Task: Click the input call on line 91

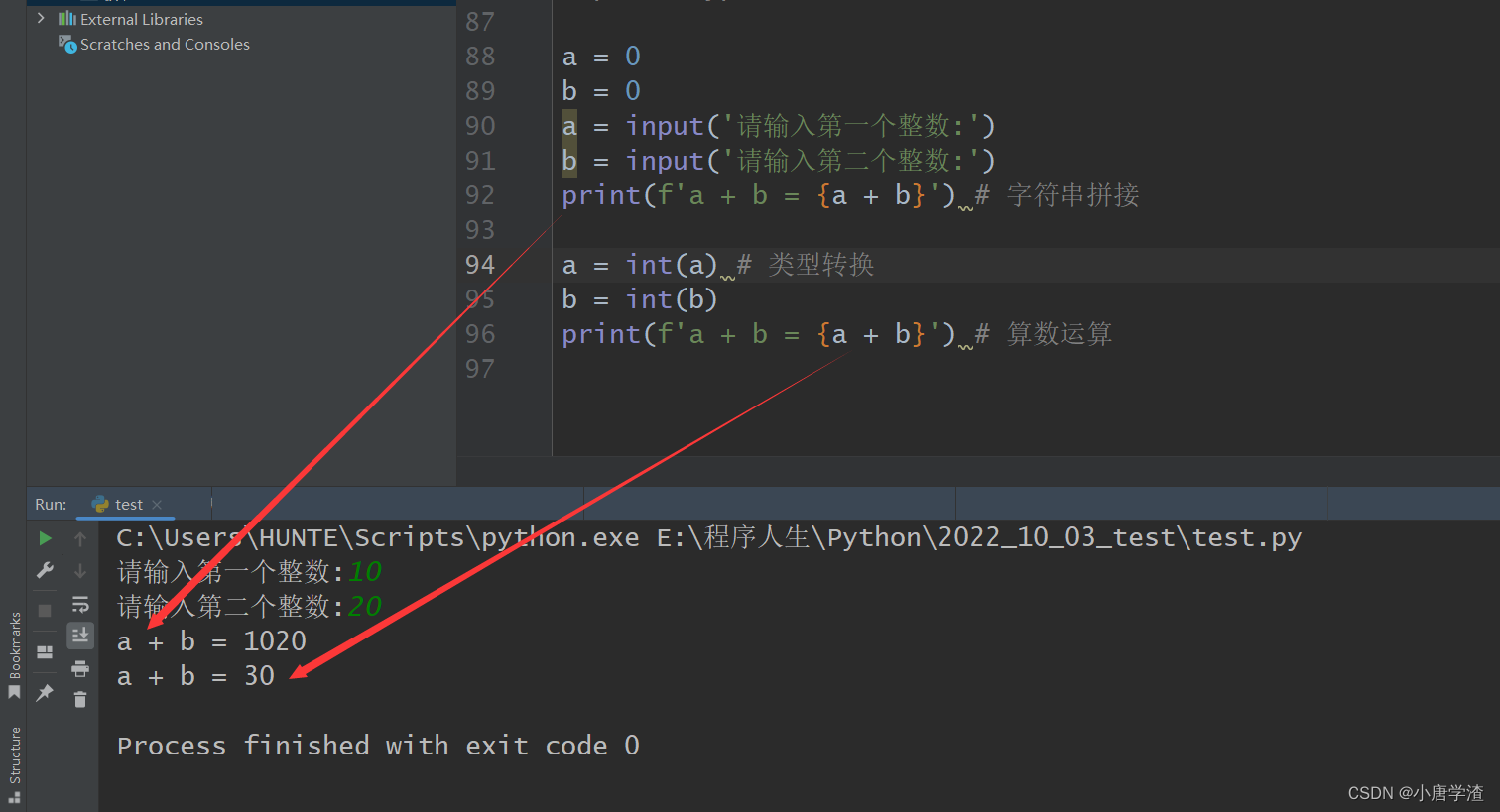Action: pos(811,161)
